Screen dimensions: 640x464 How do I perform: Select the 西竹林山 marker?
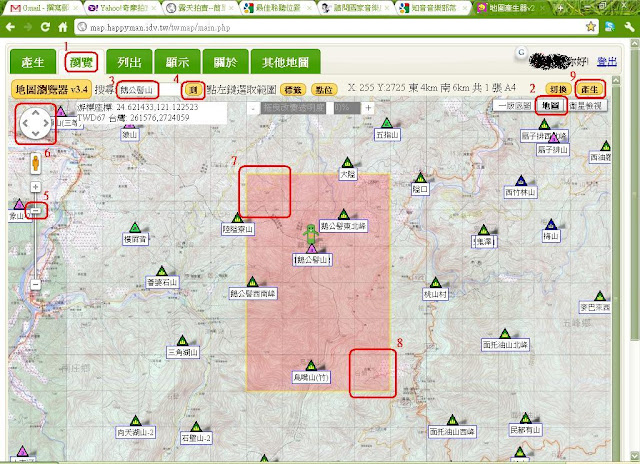pos(520,180)
